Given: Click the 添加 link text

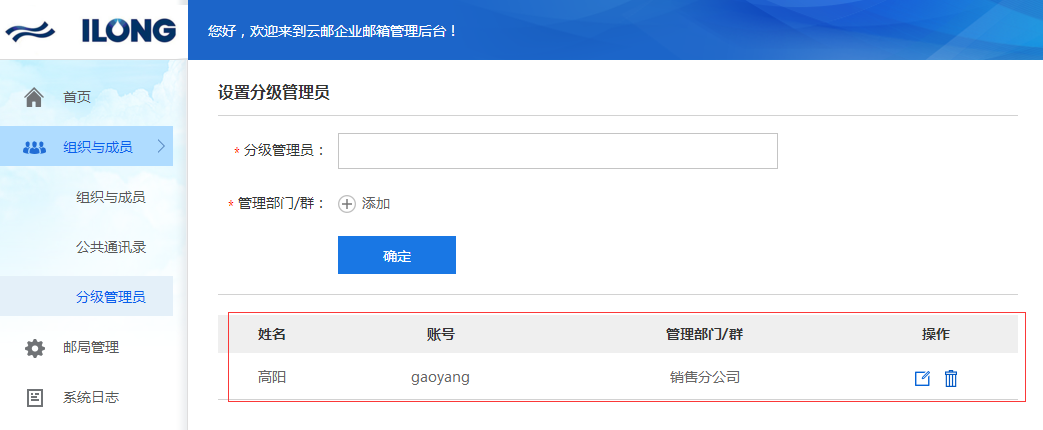Looking at the screenshot, I should [376, 204].
